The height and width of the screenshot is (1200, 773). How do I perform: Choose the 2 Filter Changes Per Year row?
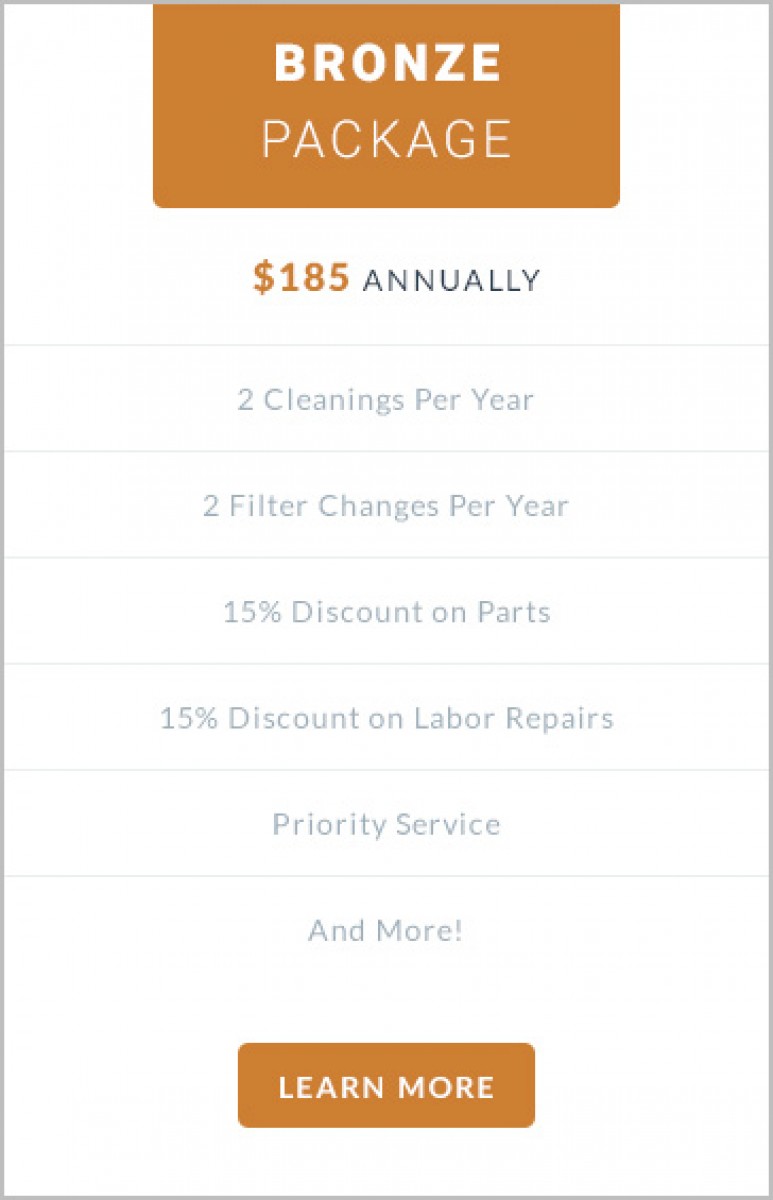click(386, 506)
